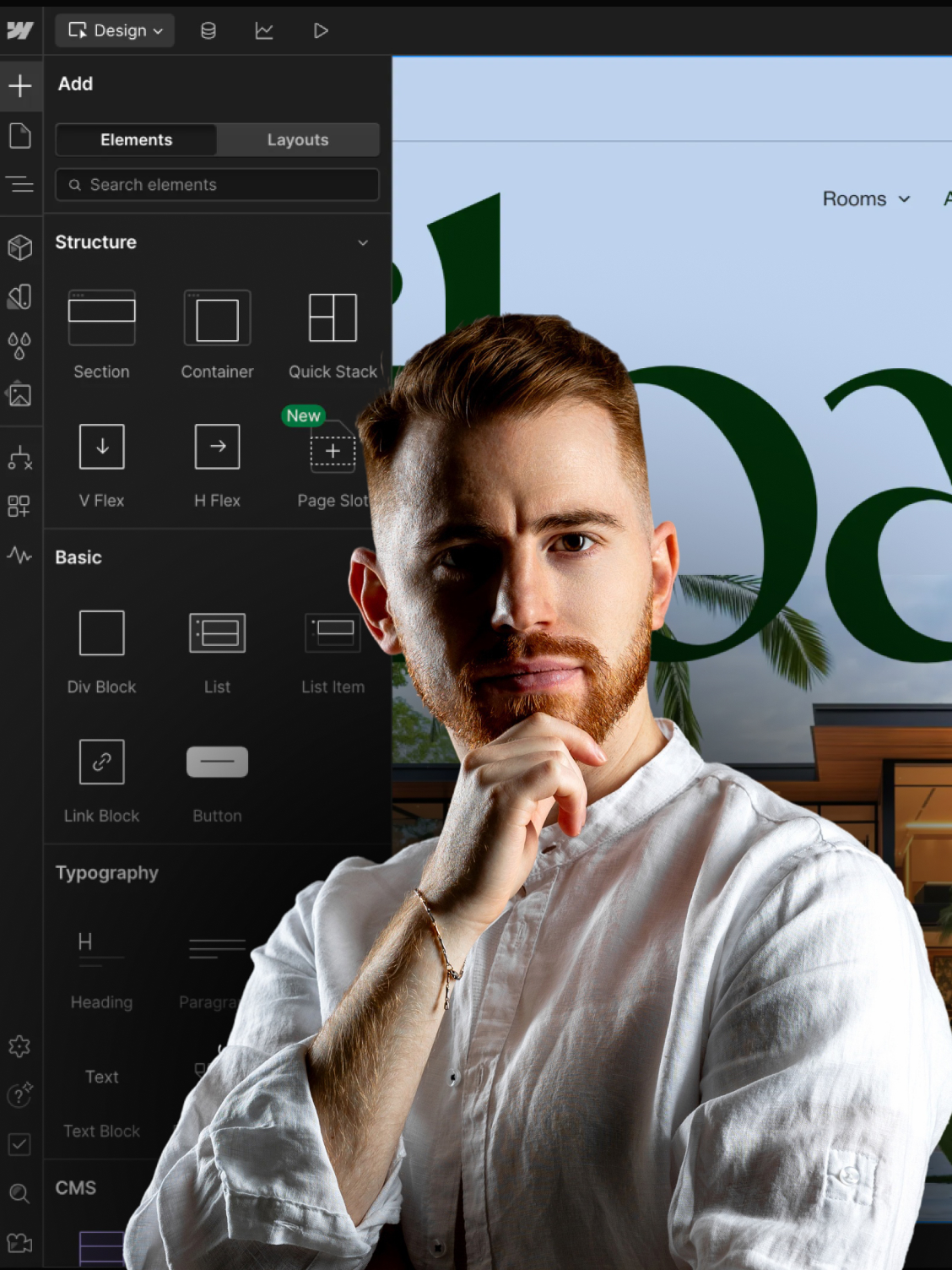Add an H Flex element

(x=217, y=464)
